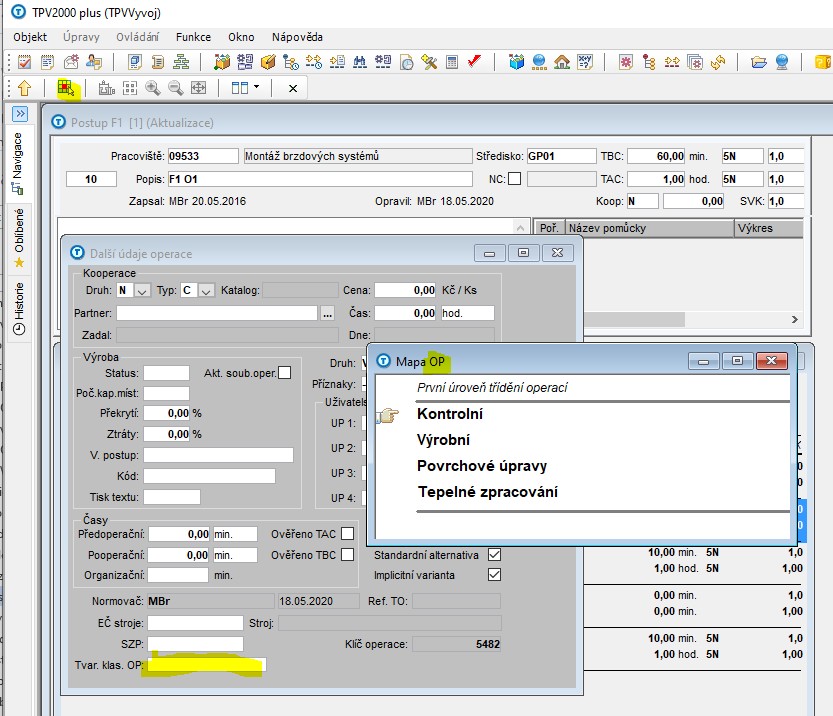Click the yellow up arrow toolbar icon
This screenshot has width=833, height=716.
pos(24,88)
